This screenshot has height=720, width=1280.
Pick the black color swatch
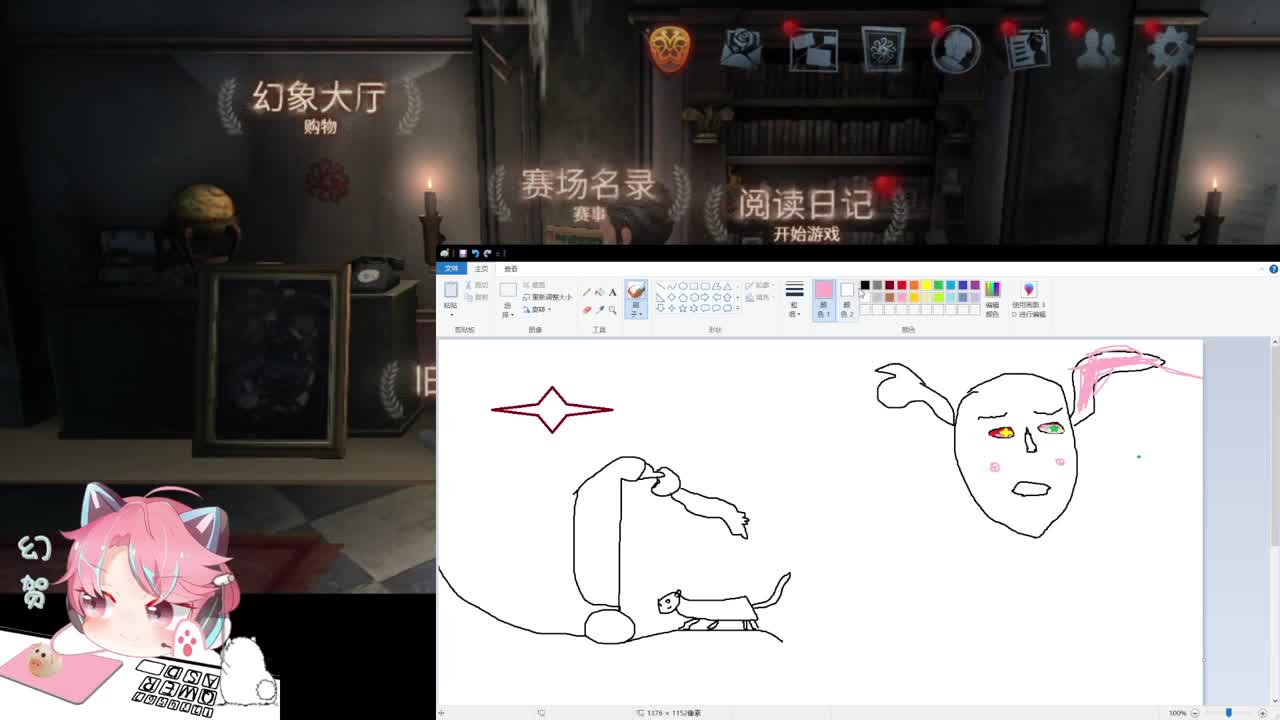[x=865, y=285]
